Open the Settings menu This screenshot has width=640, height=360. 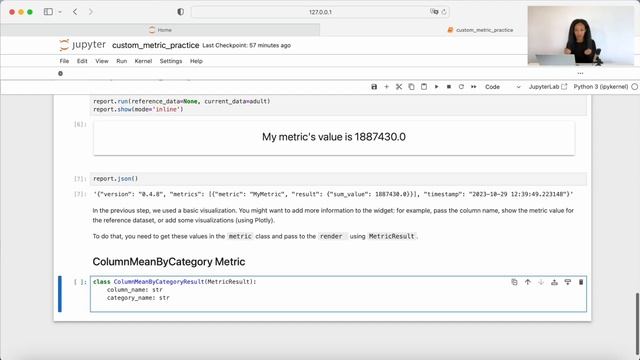pyautogui.click(x=171, y=61)
